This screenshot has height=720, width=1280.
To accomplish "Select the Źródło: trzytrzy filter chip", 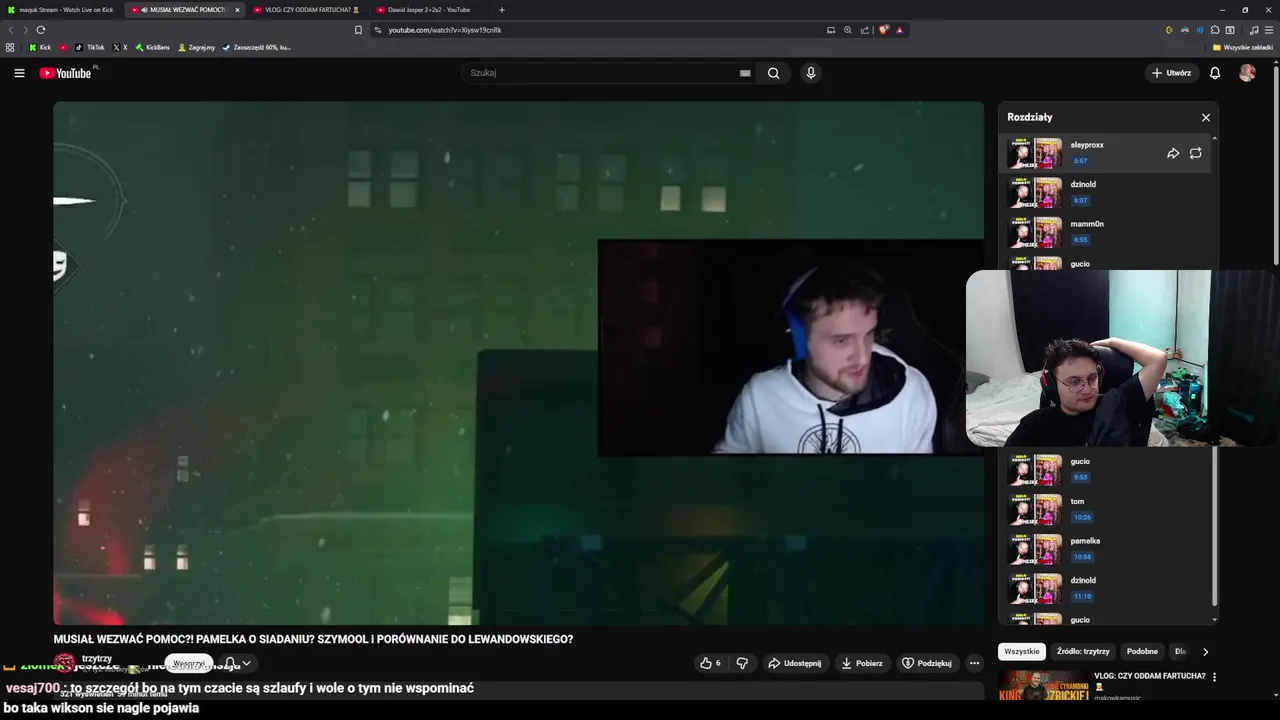I will [1083, 651].
